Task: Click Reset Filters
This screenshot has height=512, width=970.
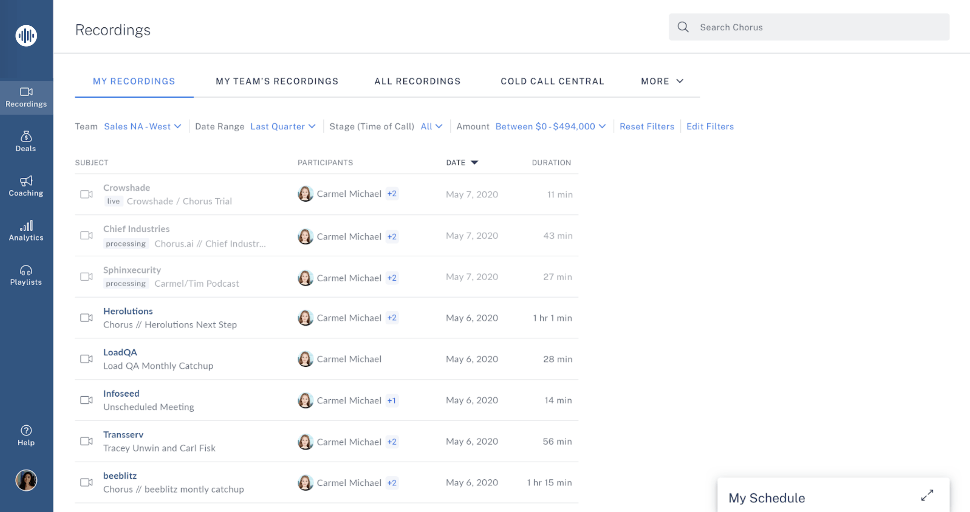Action: [646, 126]
